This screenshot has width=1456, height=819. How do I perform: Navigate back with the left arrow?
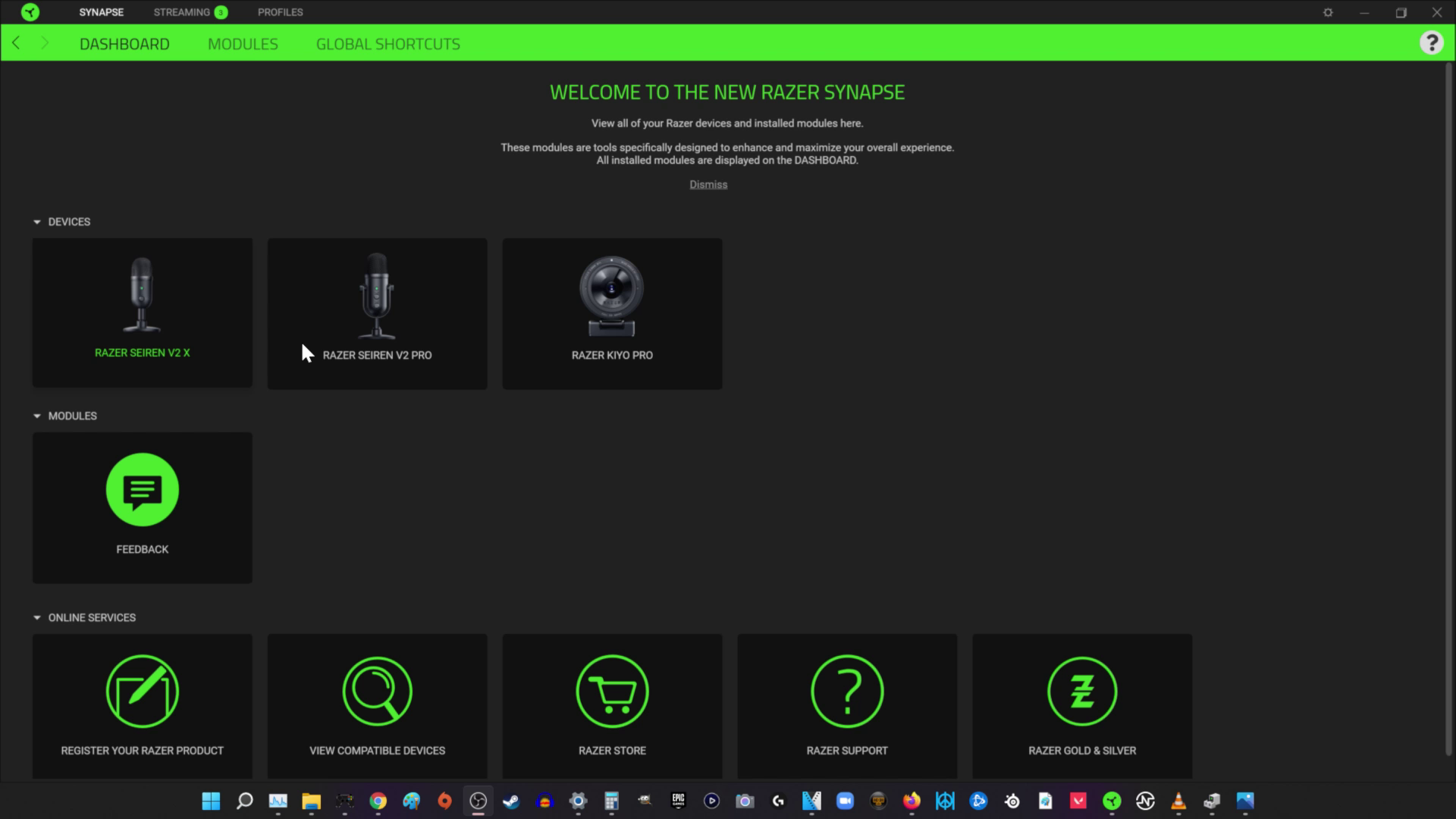16,43
